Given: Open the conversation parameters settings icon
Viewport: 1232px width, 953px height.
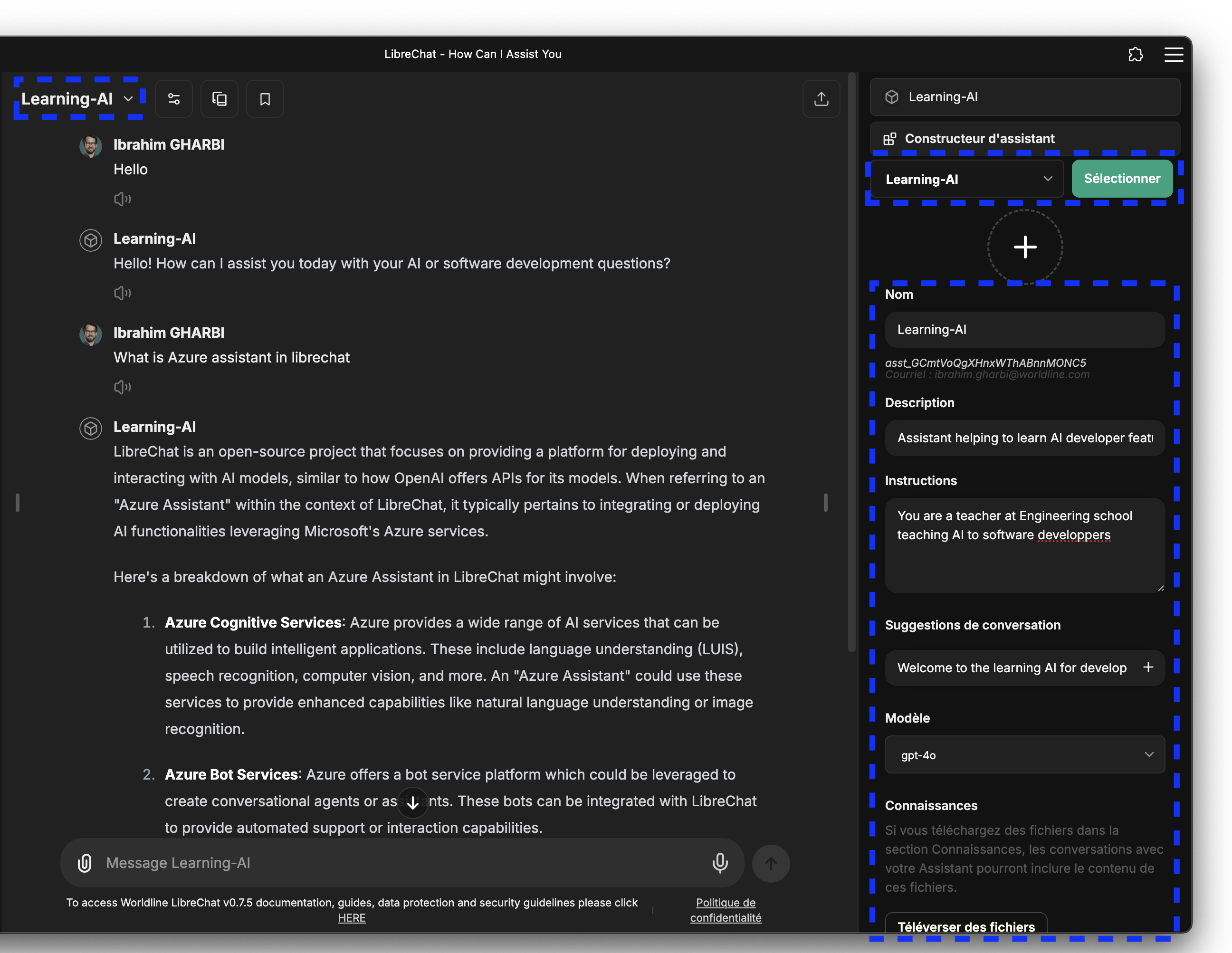Looking at the screenshot, I should [174, 99].
